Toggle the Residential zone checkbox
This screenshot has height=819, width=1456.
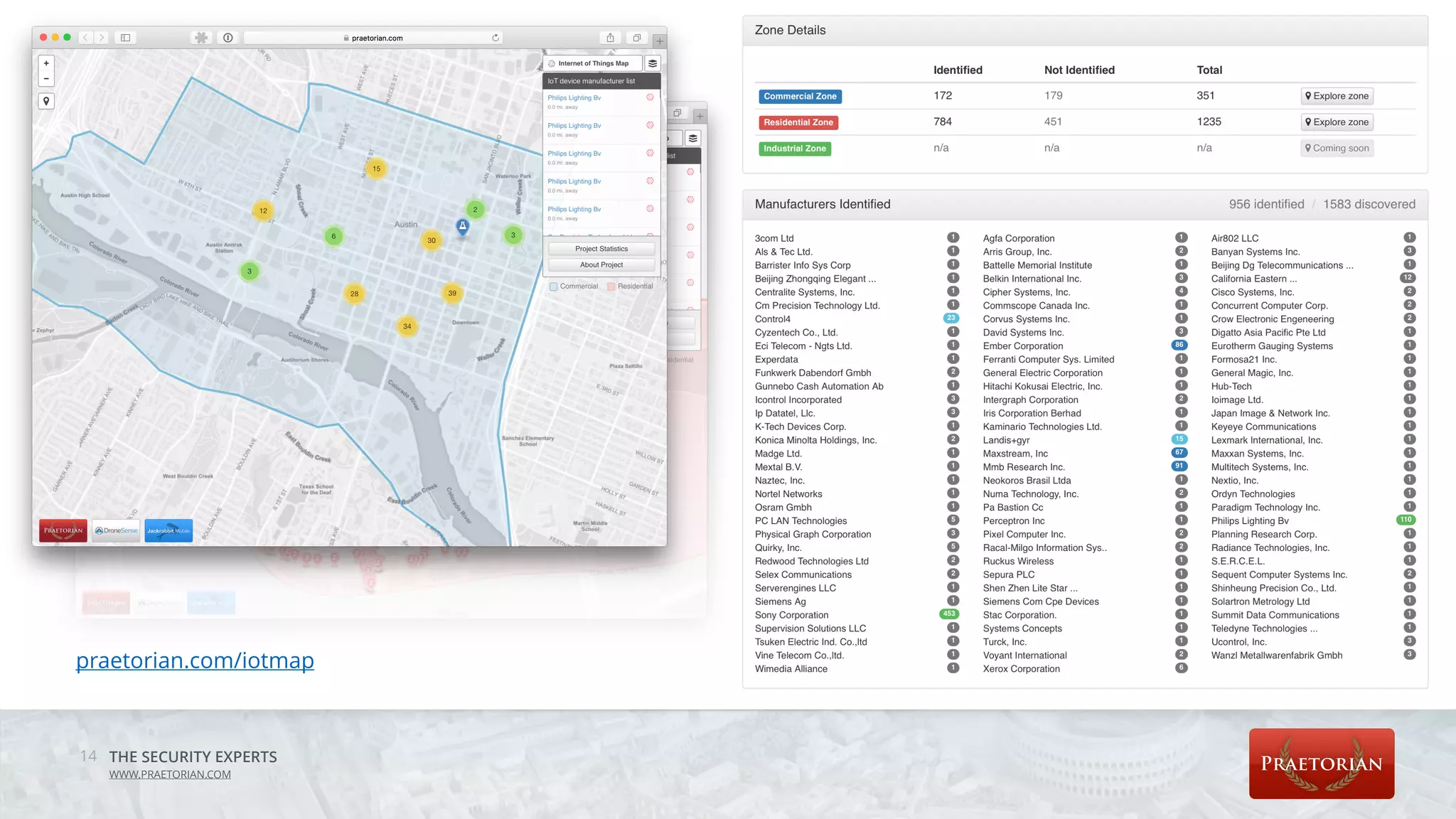click(x=611, y=287)
